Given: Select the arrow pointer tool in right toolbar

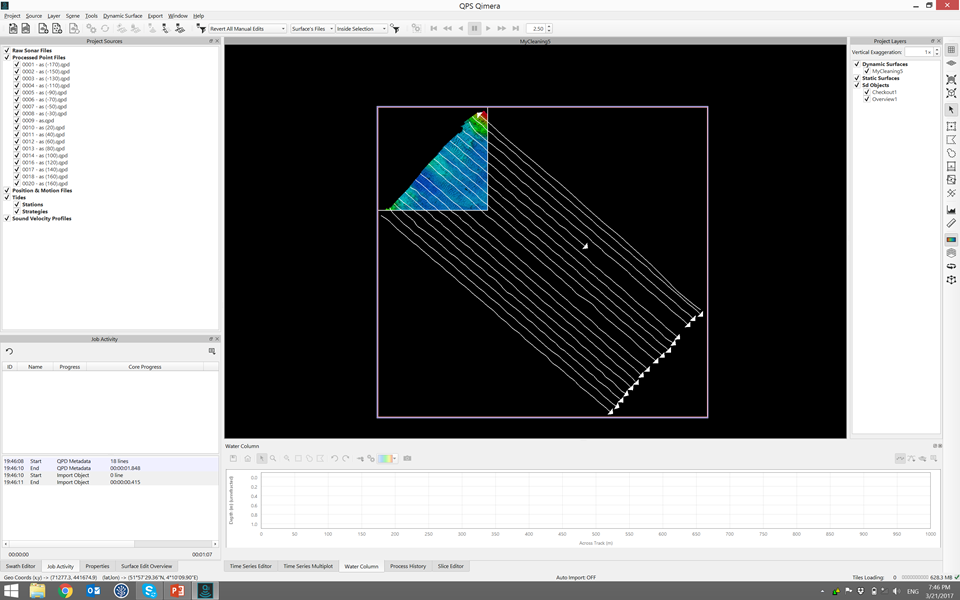Looking at the screenshot, I should [x=951, y=110].
